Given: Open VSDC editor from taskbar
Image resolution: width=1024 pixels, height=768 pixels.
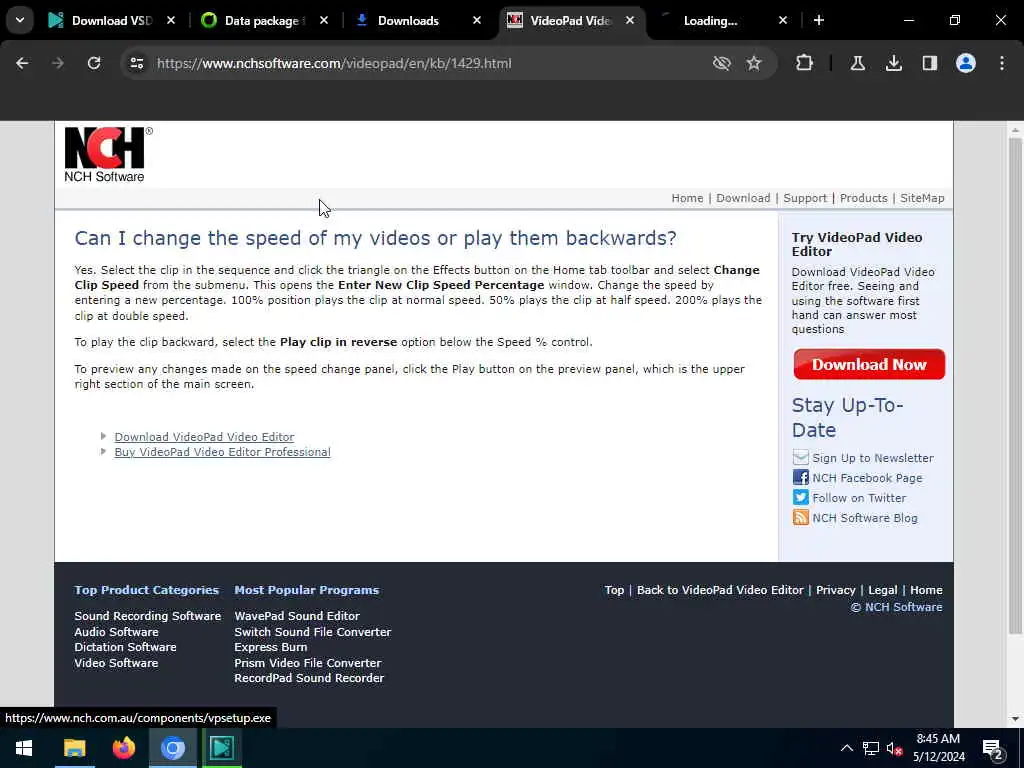Looking at the screenshot, I should [221, 748].
